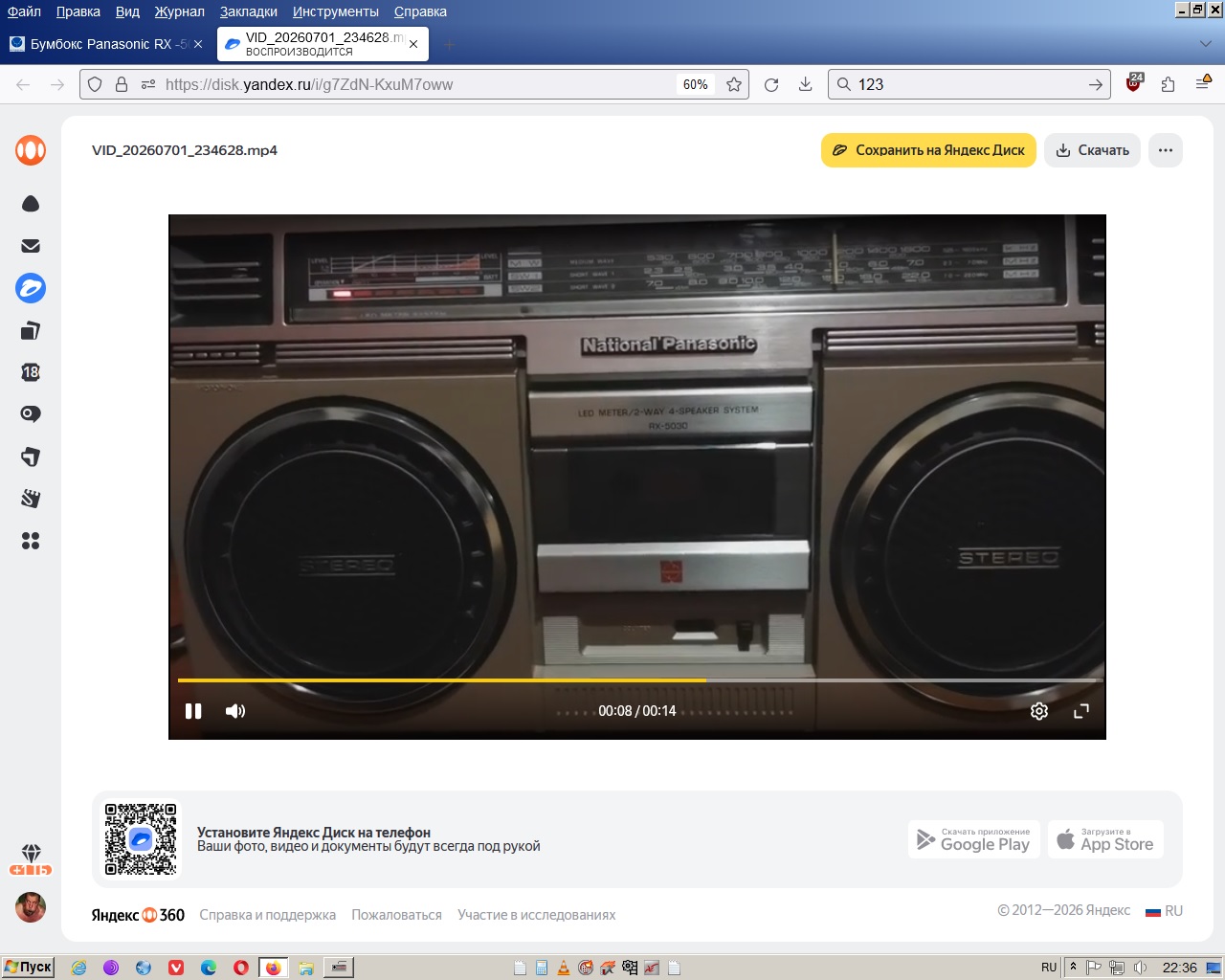1225x980 pixels.
Task: Mute the video with the speaker icon
Action: click(235, 711)
